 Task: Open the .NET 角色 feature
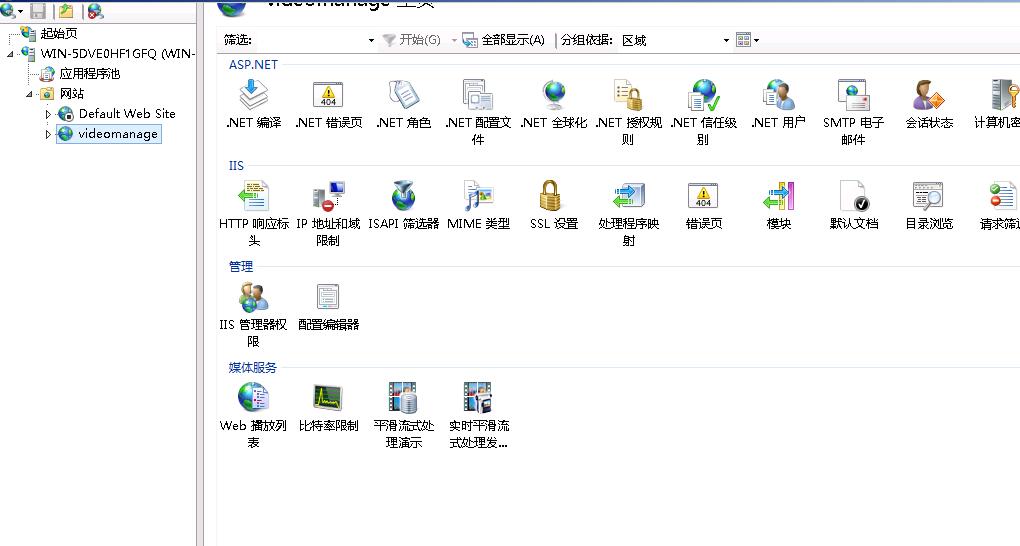point(403,104)
